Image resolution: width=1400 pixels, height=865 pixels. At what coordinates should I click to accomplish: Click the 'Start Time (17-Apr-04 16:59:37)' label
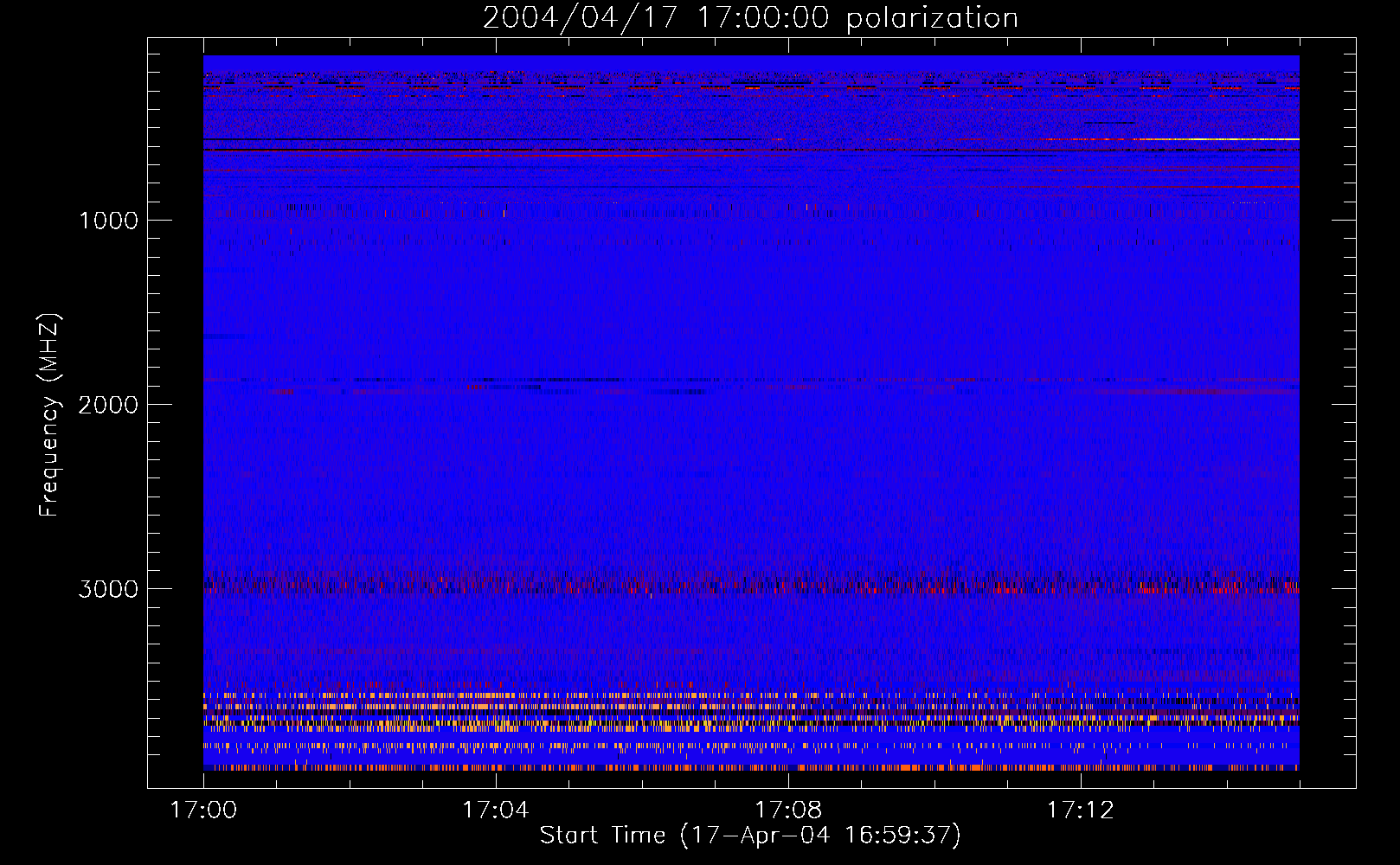[x=750, y=836]
